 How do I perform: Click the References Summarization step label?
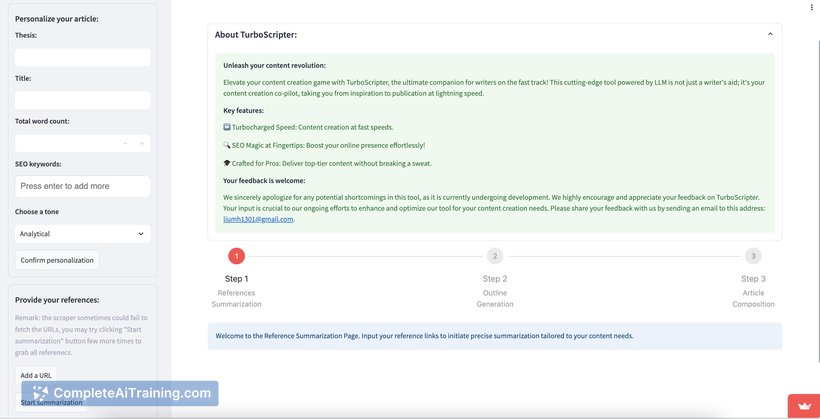[236, 299]
